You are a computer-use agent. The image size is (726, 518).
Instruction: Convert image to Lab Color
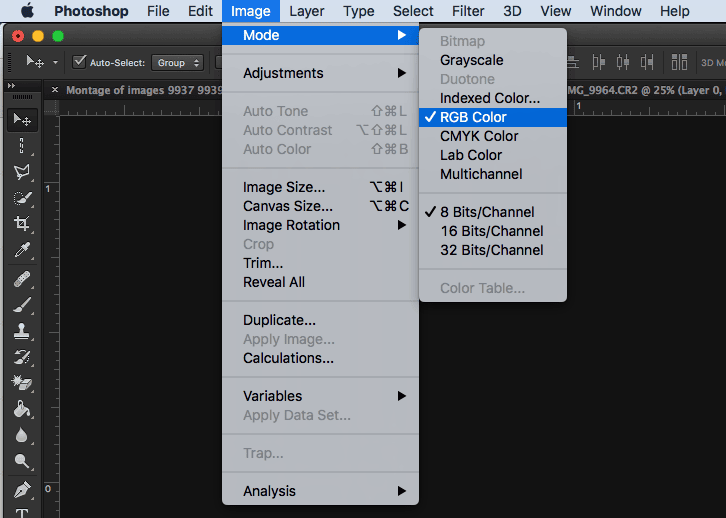point(493,155)
